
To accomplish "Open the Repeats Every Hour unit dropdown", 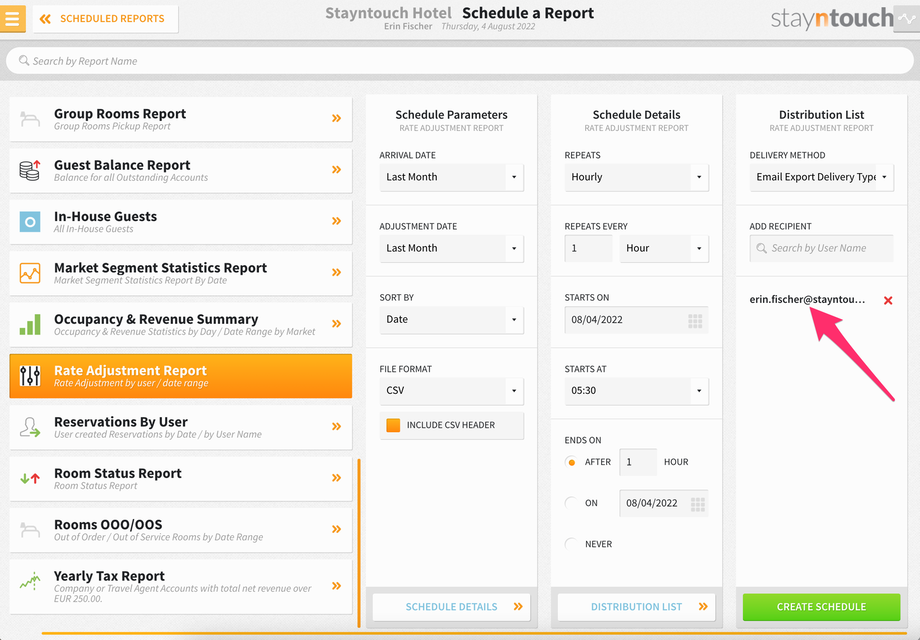I will pyautogui.click(x=664, y=248).
